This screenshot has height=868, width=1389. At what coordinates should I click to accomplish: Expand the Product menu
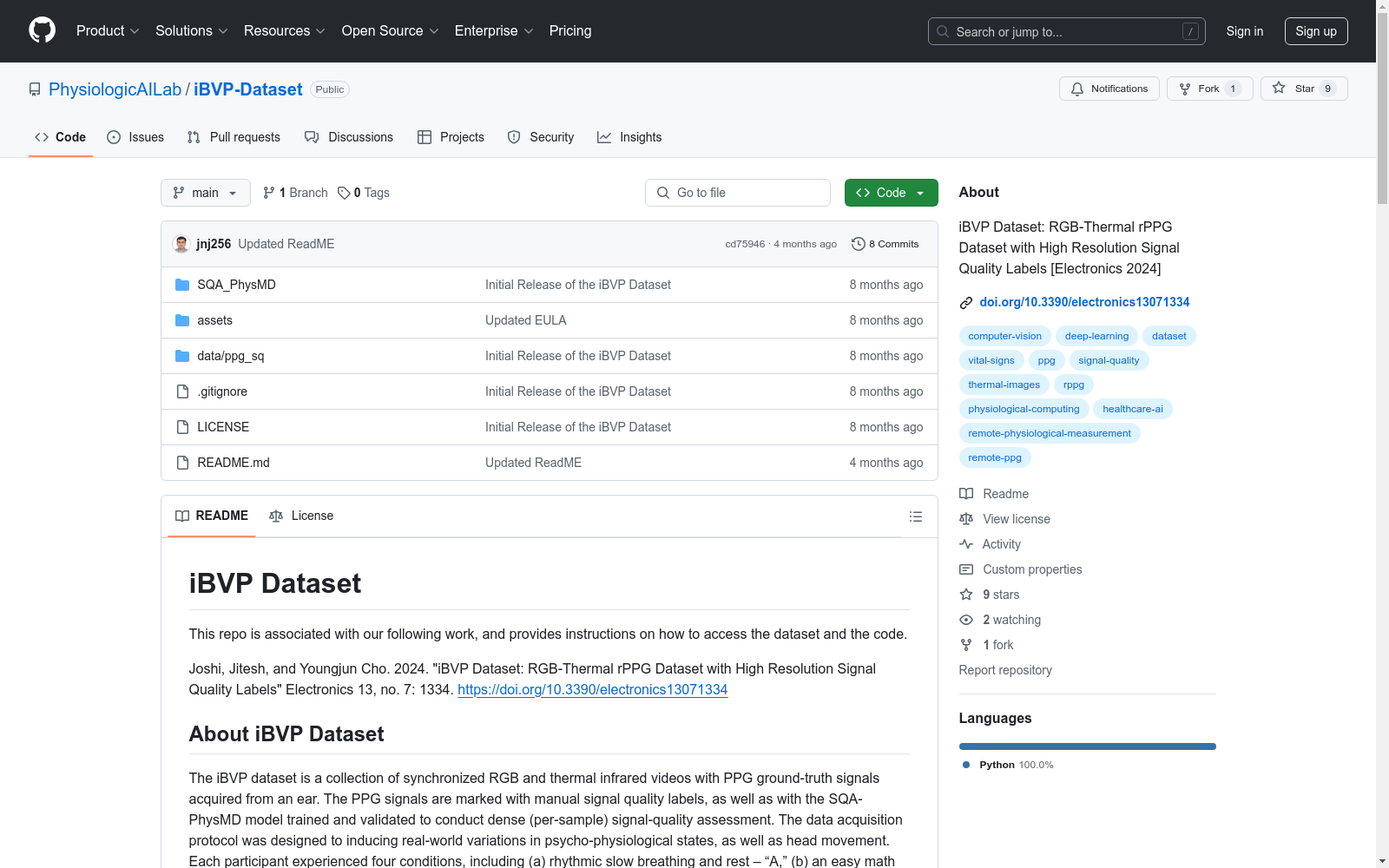coord(108,30)
